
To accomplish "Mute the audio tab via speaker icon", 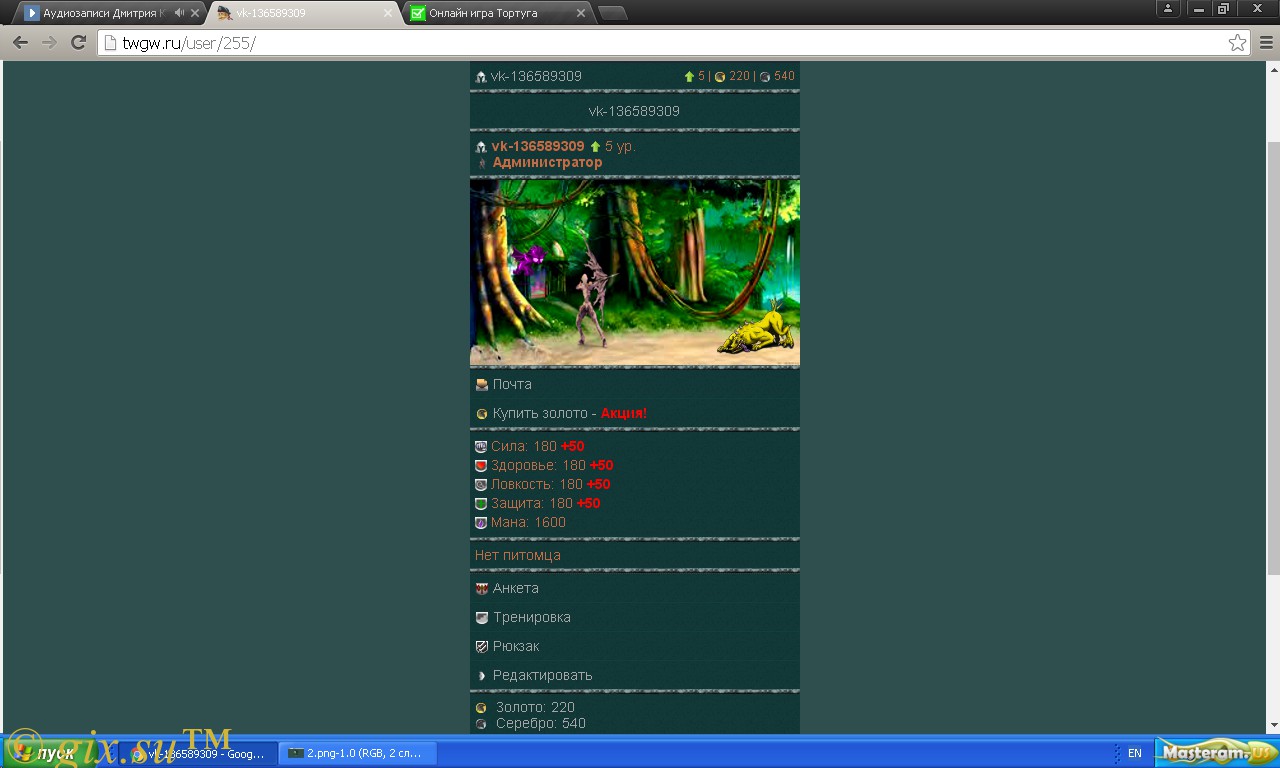I will point(179,13).
